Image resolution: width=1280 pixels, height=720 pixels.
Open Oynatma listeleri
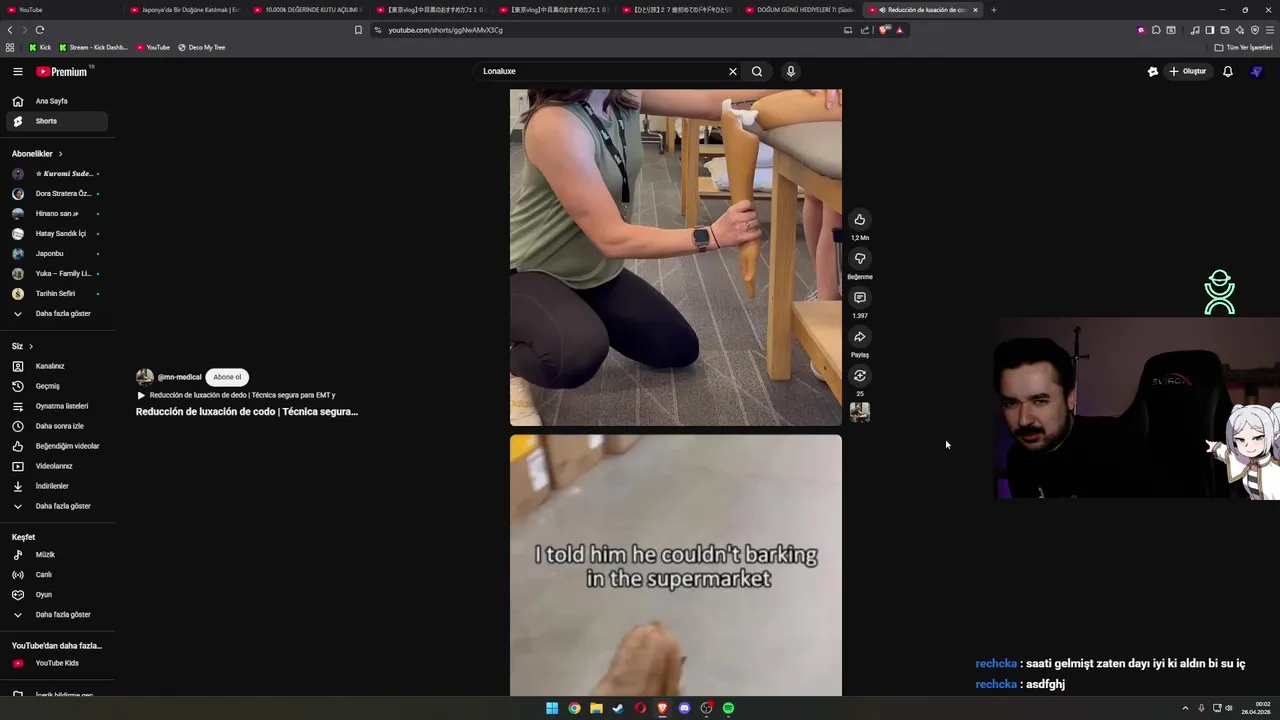coord(56,406)
